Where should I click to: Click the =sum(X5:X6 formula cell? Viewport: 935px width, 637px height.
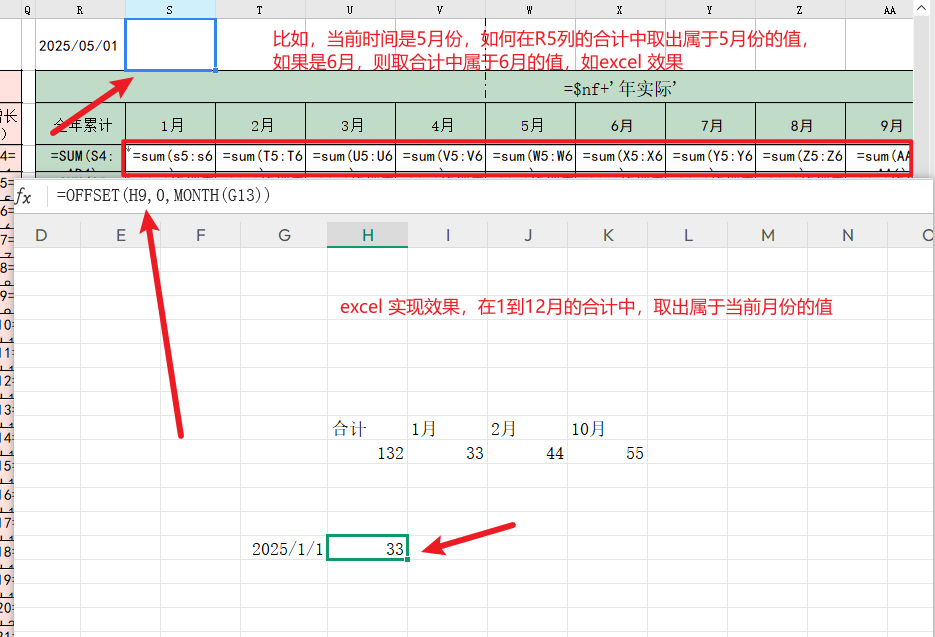point(621,156)
